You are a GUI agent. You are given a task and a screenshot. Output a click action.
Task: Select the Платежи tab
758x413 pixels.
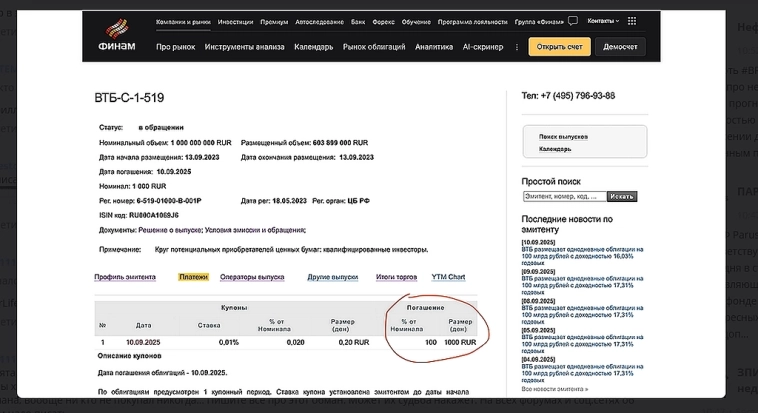point(193,277)
